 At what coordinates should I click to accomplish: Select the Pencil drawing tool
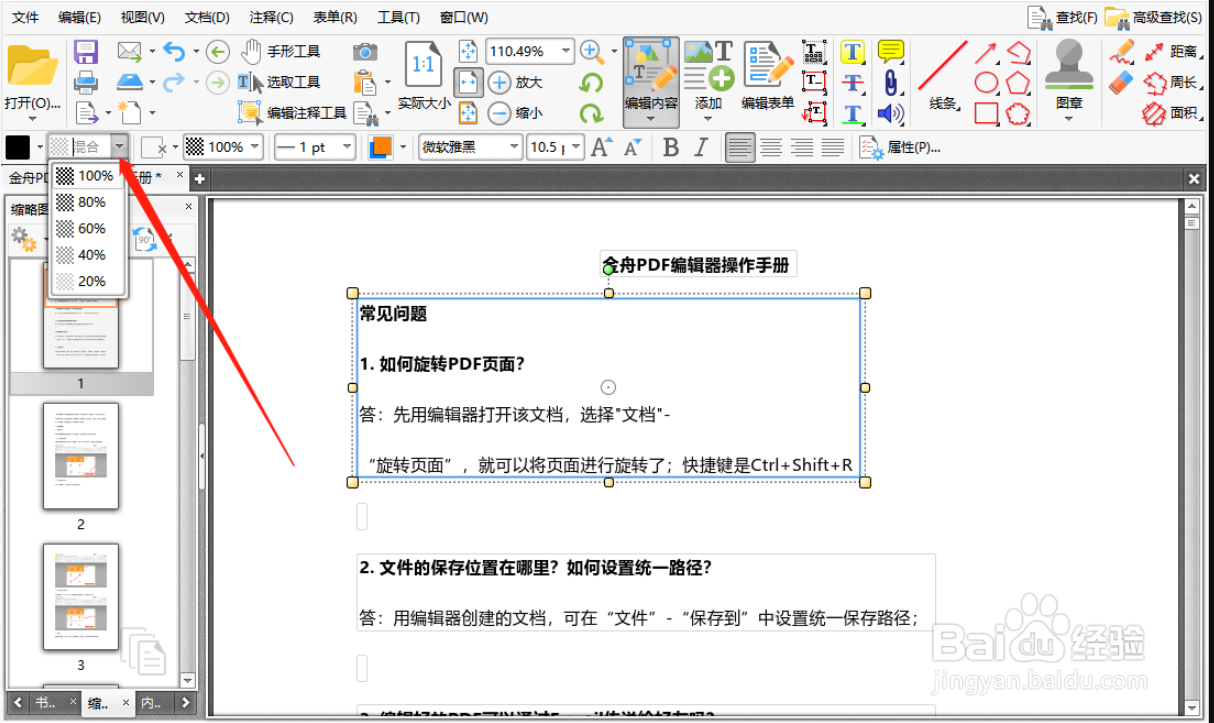[1122, 51]
